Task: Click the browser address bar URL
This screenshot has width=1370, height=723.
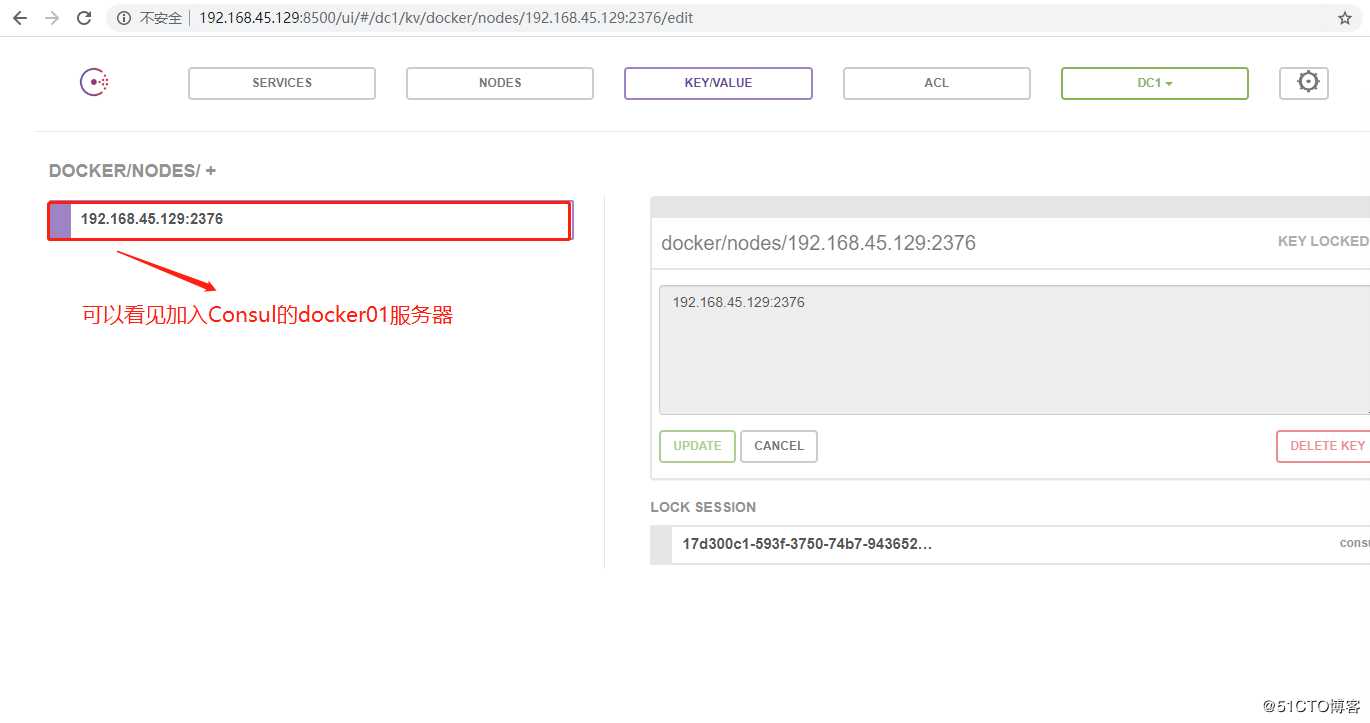Action: 445,18
